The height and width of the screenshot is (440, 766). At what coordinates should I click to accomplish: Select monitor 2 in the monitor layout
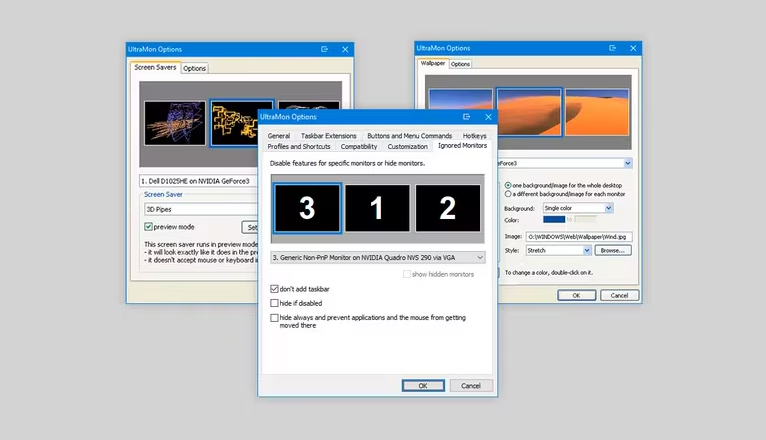coord(447,208)
